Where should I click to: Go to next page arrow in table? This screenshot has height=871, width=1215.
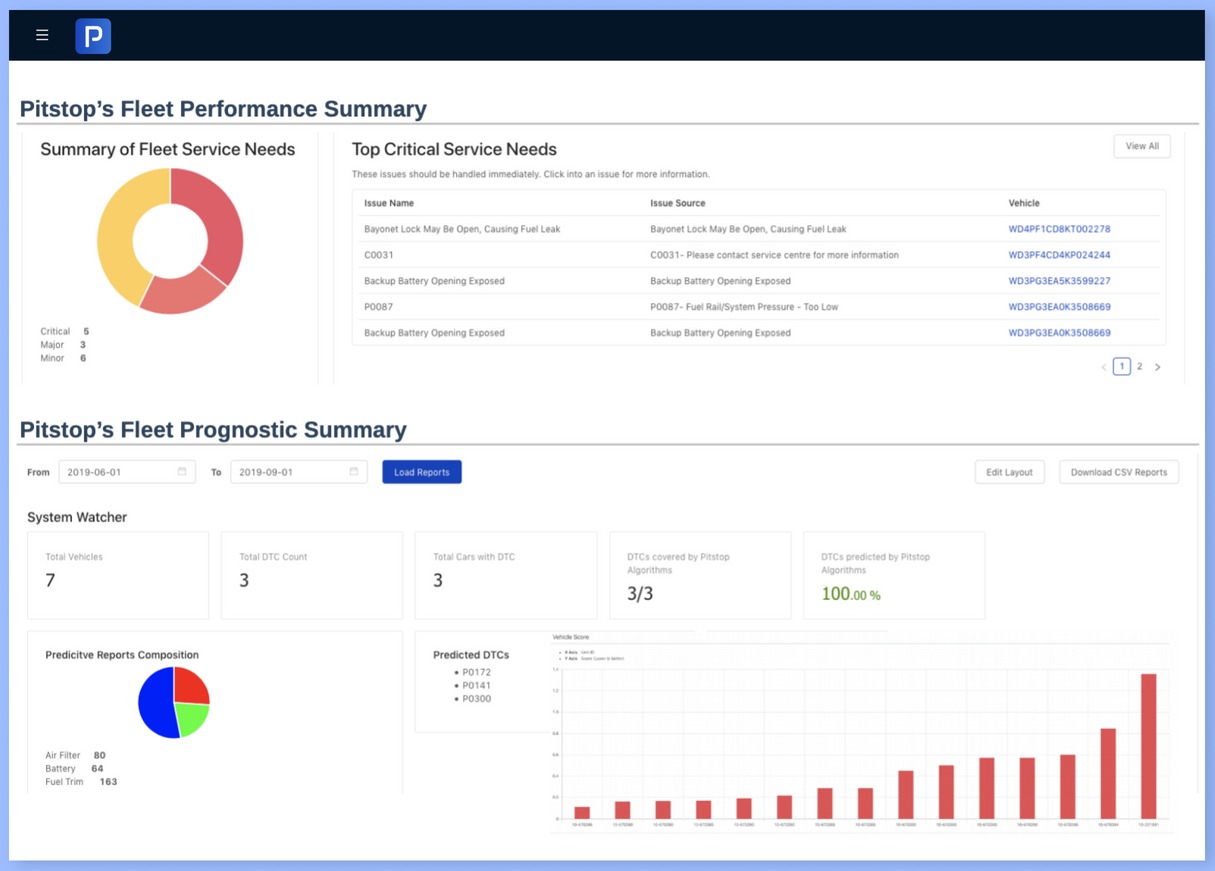point(1158,367)
